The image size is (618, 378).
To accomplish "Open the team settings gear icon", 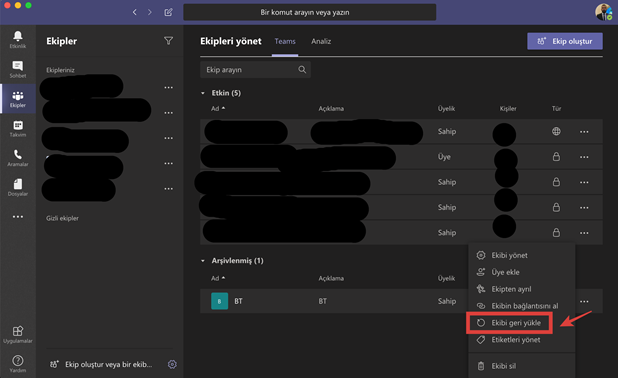I will (172, 364).
